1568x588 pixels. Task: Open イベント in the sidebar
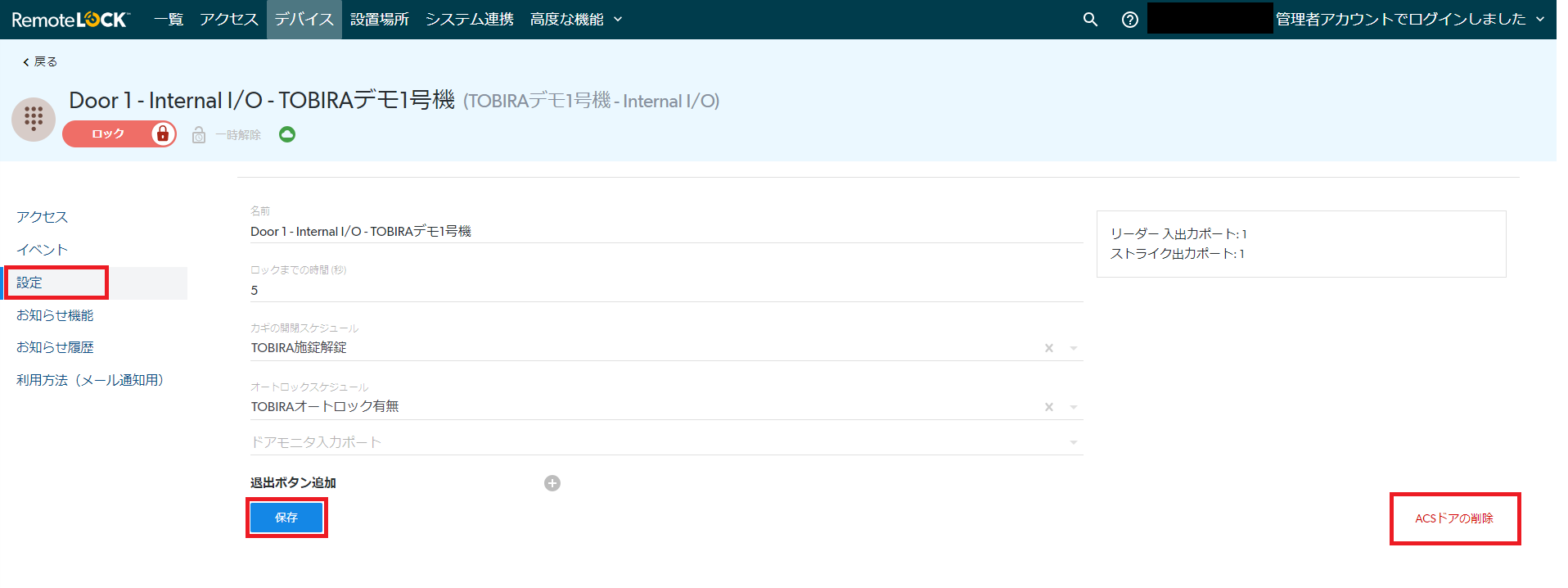coord(43,250)
